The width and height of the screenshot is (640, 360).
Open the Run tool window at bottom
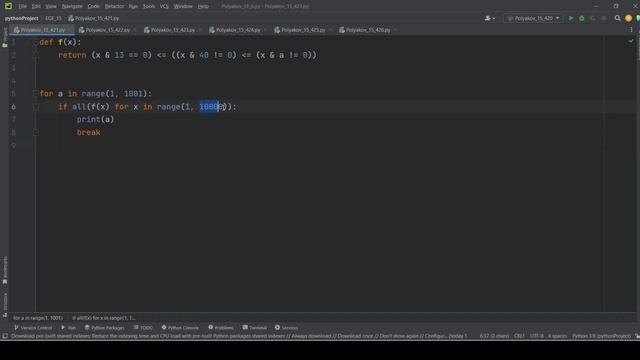(x=69, y=328)
